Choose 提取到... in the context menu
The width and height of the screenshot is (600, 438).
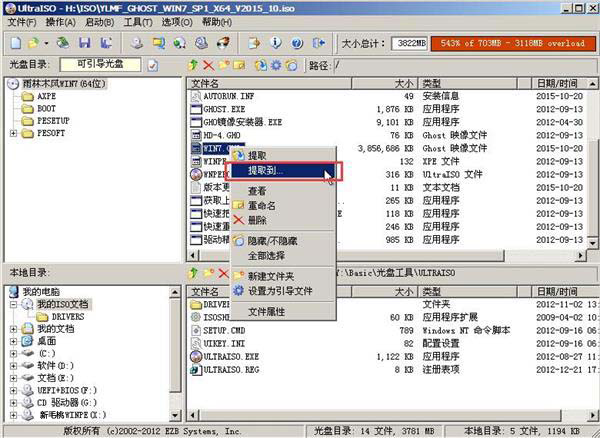click(x=283, y=171)
